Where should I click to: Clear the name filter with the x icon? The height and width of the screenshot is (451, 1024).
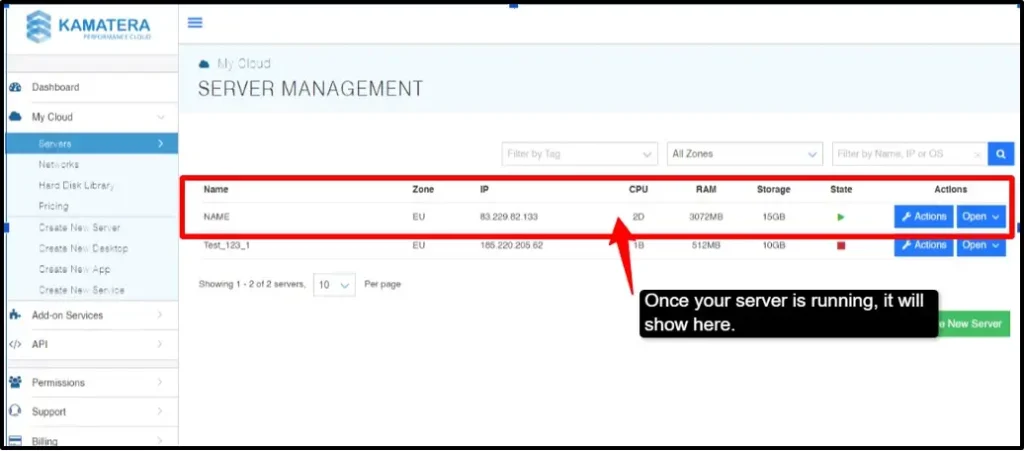[x=977, y=155]
